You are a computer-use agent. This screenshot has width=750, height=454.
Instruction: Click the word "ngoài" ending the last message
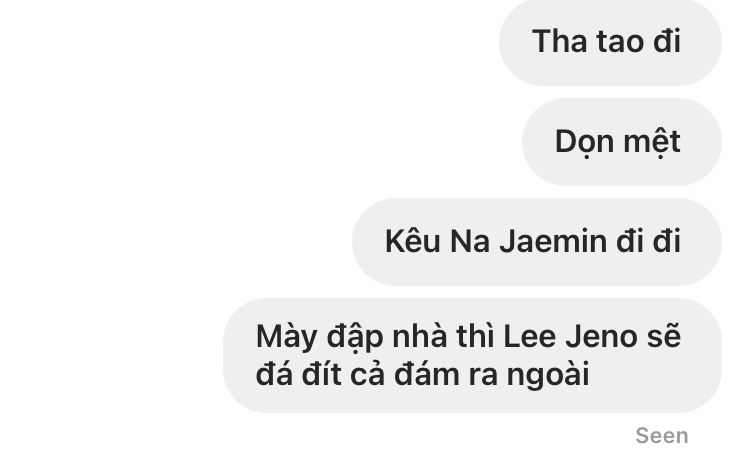pyautogui.click(x=548, y=375)
